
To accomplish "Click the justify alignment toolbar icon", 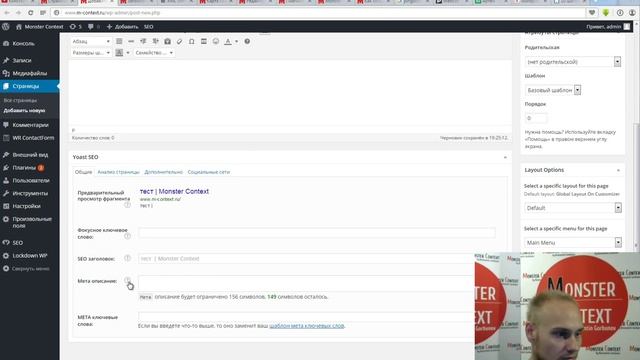I will point(119,41).
